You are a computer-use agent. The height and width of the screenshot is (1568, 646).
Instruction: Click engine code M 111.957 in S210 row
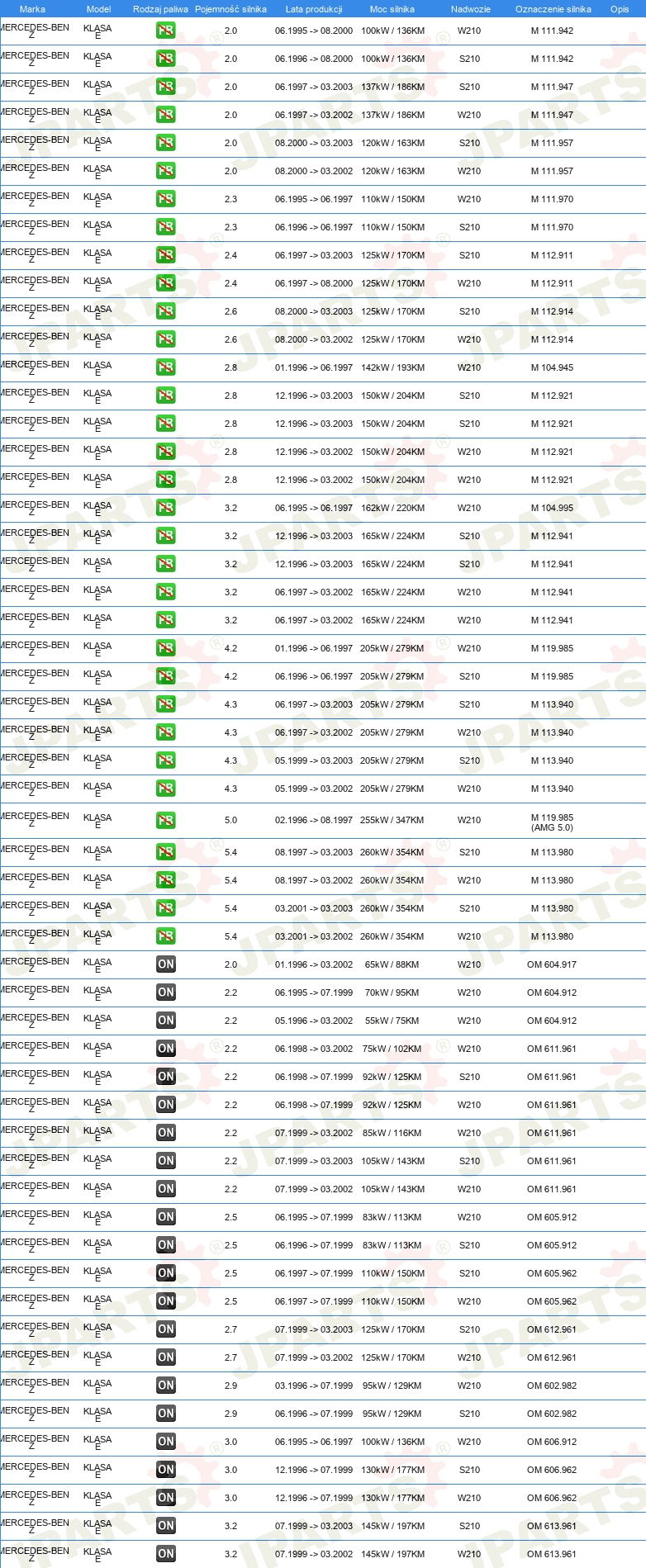pos(552,143)
